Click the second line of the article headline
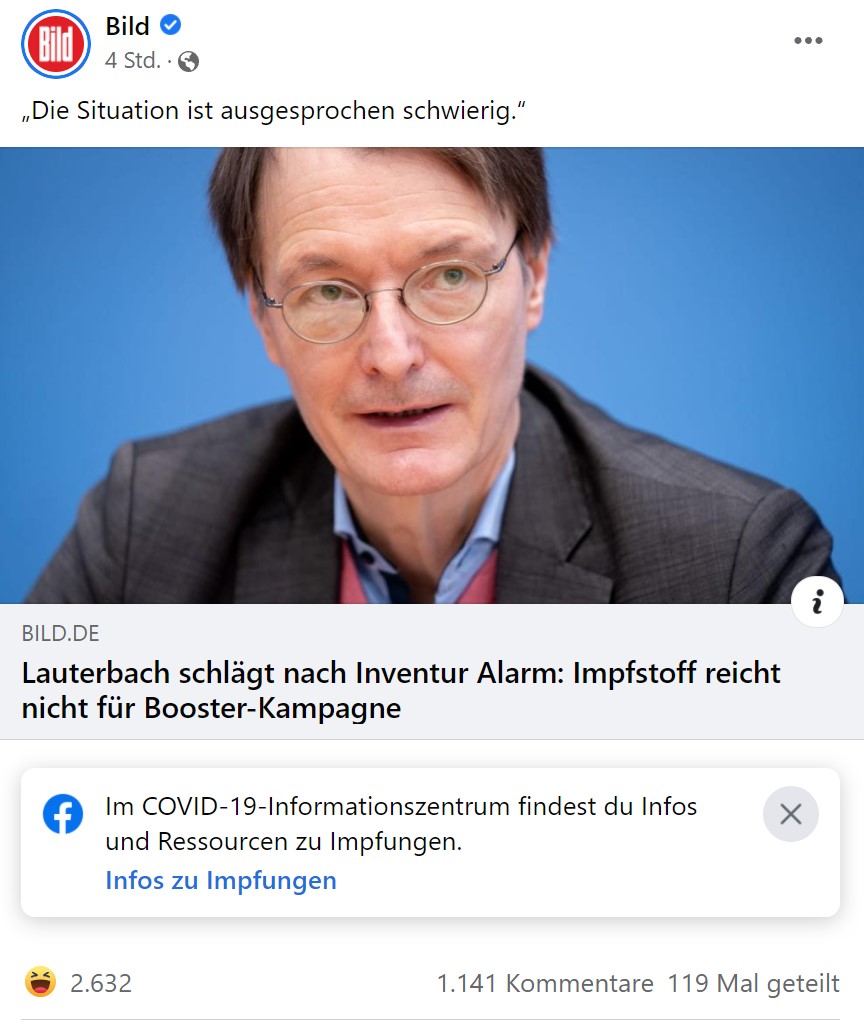 tap(211, 709)
